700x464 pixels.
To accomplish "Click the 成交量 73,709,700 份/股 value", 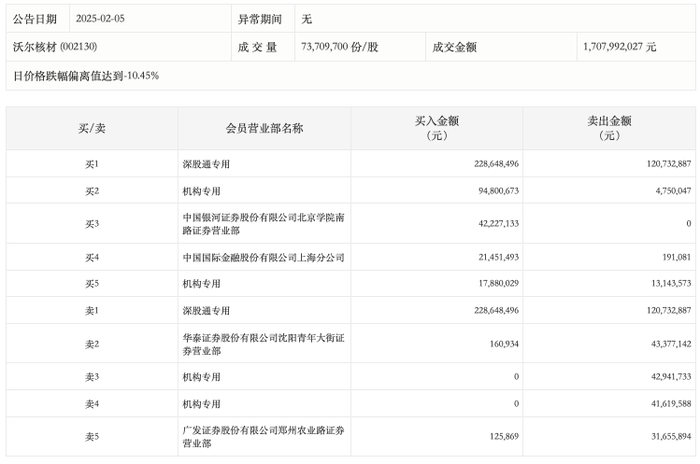I will pyautogui.click(x=340, y=46).
